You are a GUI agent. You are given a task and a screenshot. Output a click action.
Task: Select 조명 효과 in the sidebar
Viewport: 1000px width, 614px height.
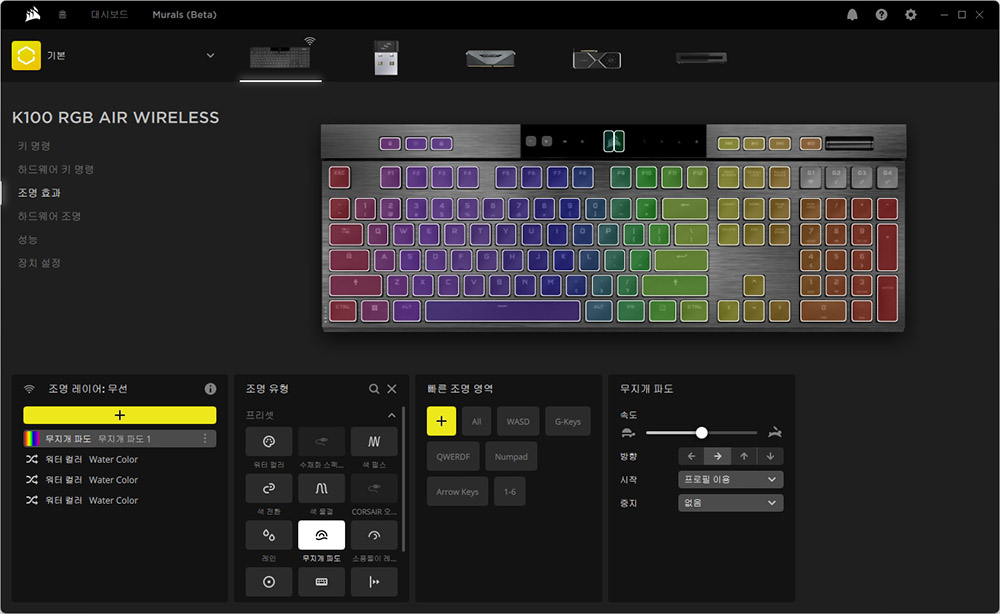[x=39, y=193]
